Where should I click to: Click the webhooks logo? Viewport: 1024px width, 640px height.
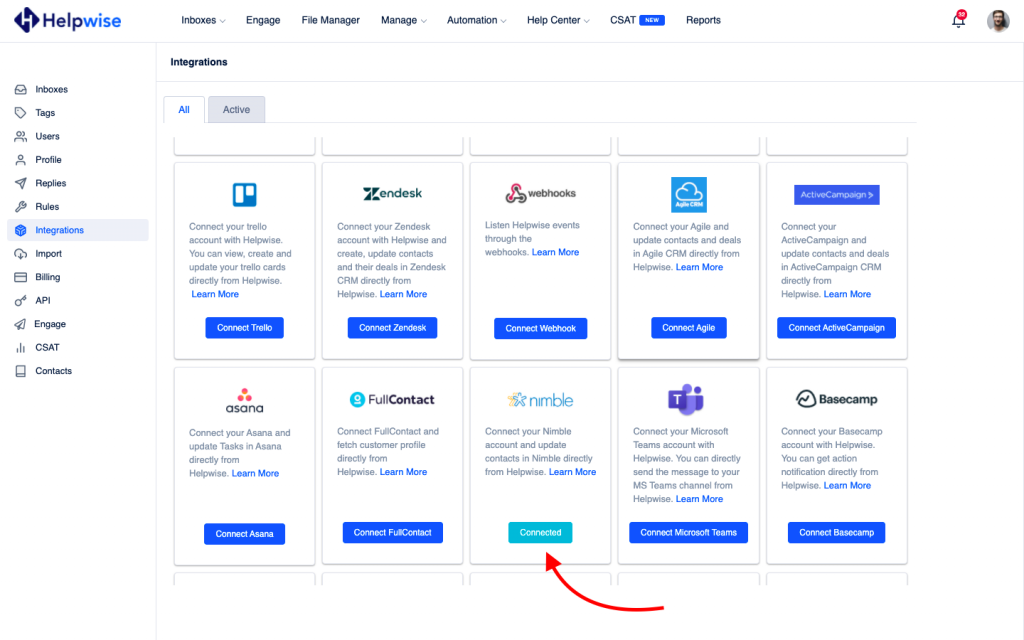point(541,193)
